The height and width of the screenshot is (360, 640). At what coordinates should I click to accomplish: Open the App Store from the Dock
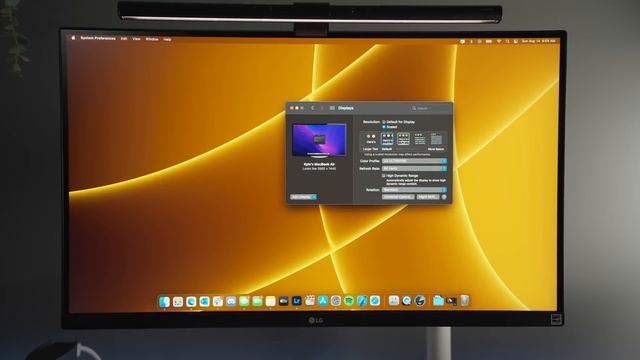[x=323, y=301]
